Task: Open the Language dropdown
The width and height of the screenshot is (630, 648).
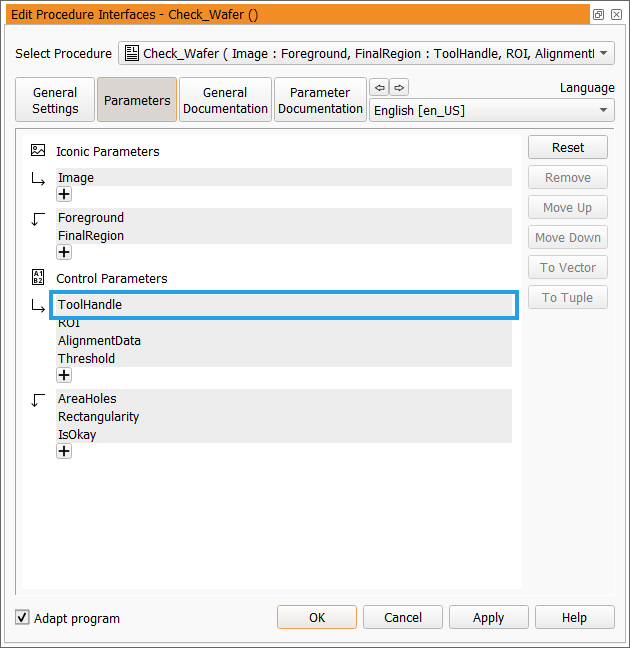Action: (x=492, y=110)
